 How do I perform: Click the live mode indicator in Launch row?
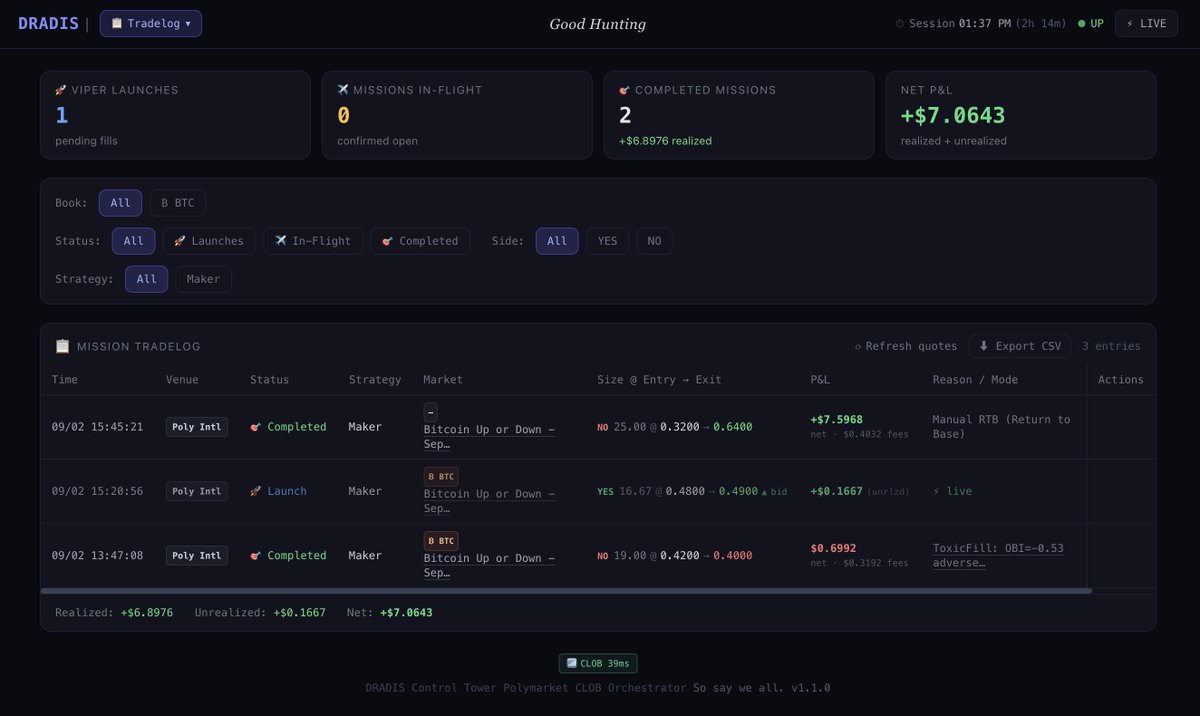click(x=952, y=491)
